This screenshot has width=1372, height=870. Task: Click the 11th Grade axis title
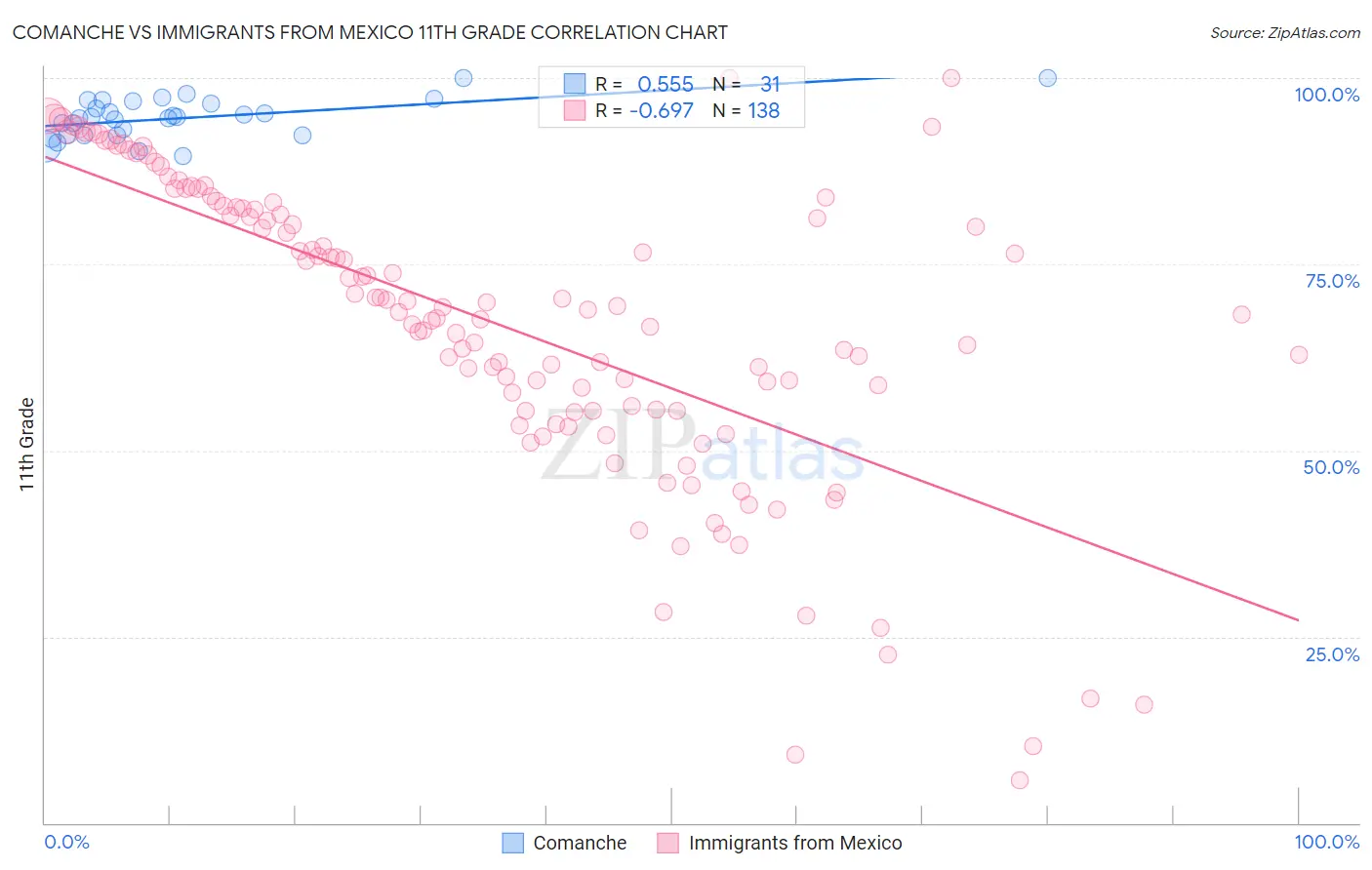tap(27, 444)
